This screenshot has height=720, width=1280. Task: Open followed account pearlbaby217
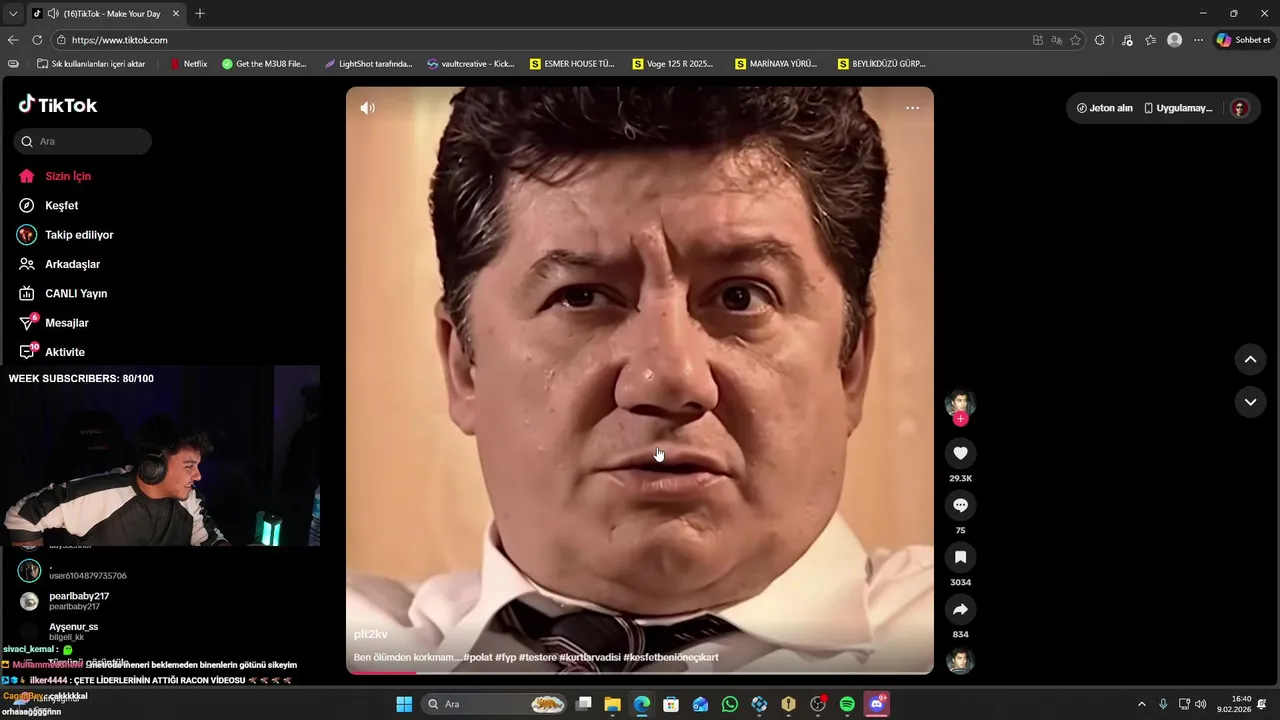(x=64, y=601)
